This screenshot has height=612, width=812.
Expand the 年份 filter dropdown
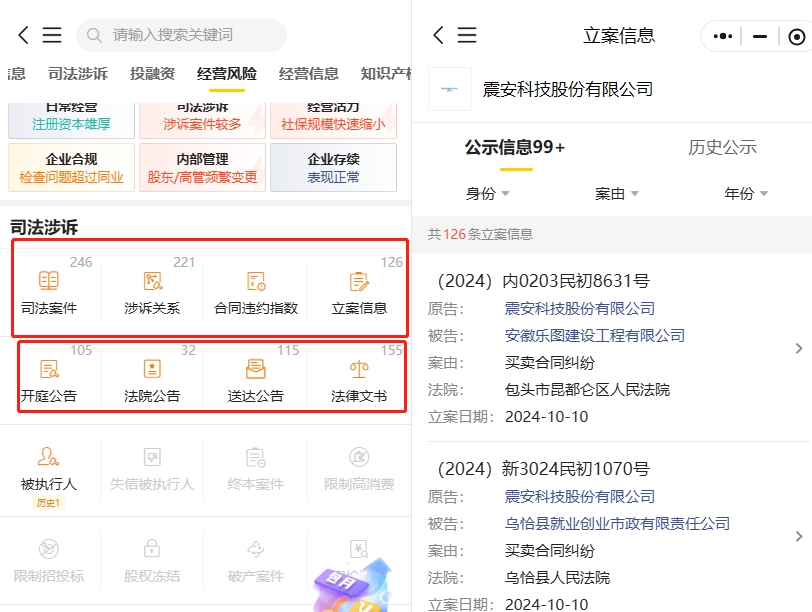746,194
